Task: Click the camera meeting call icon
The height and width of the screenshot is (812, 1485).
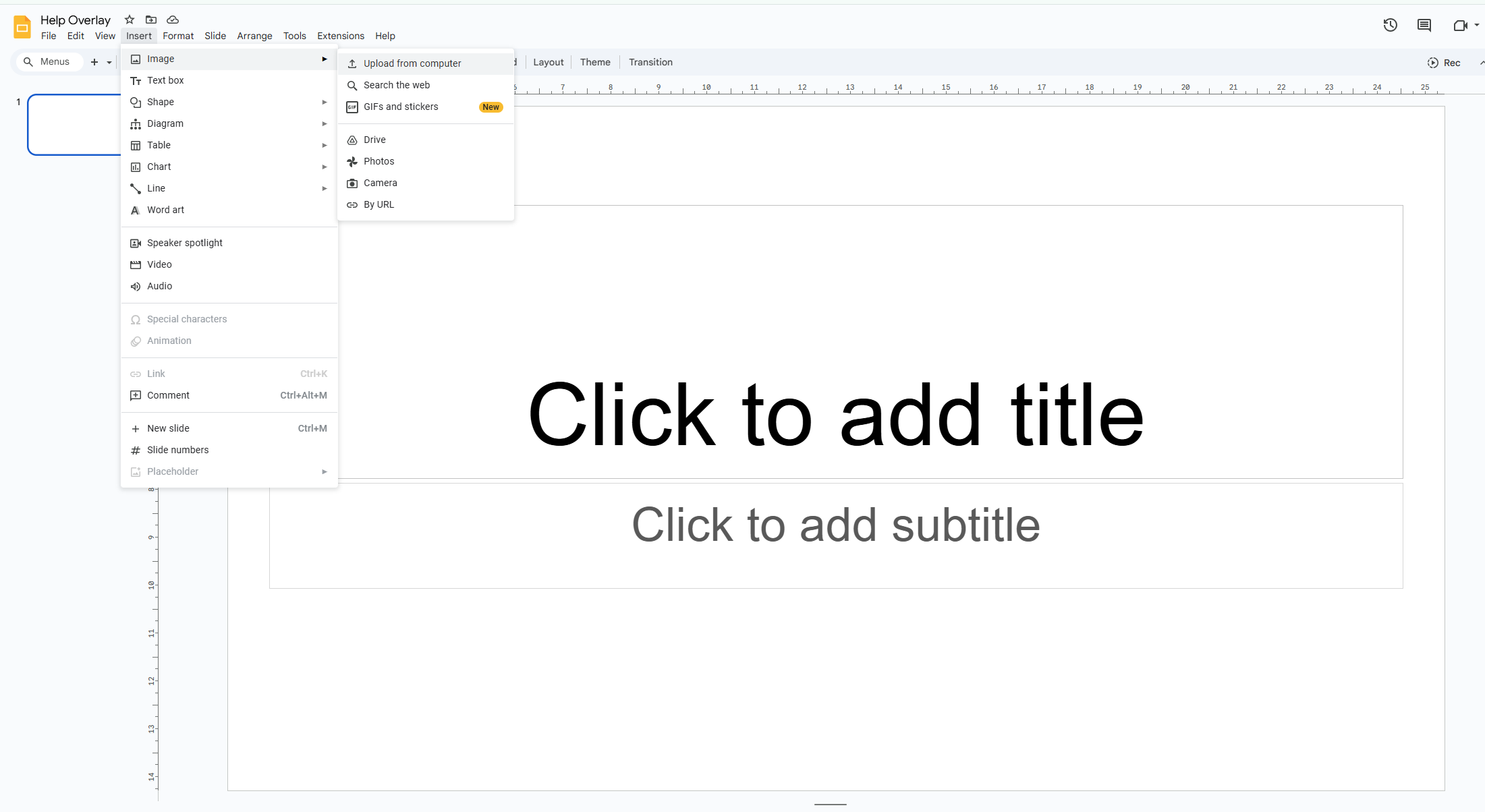Action: 1460,25
